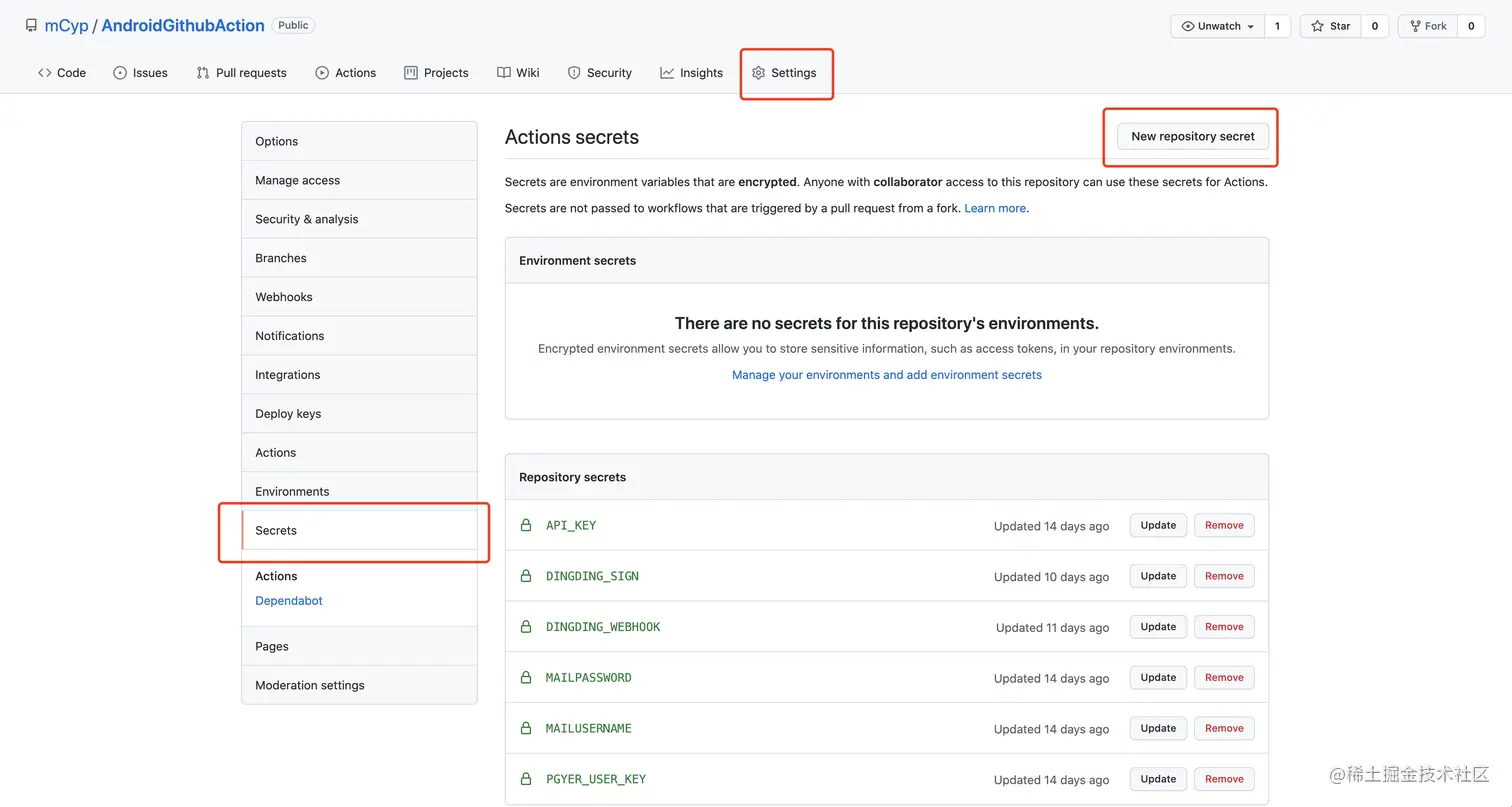Viewport: 1512px width, 807px height.
Task: Update the API_KEY secret
Action: tap(1158, 525)
